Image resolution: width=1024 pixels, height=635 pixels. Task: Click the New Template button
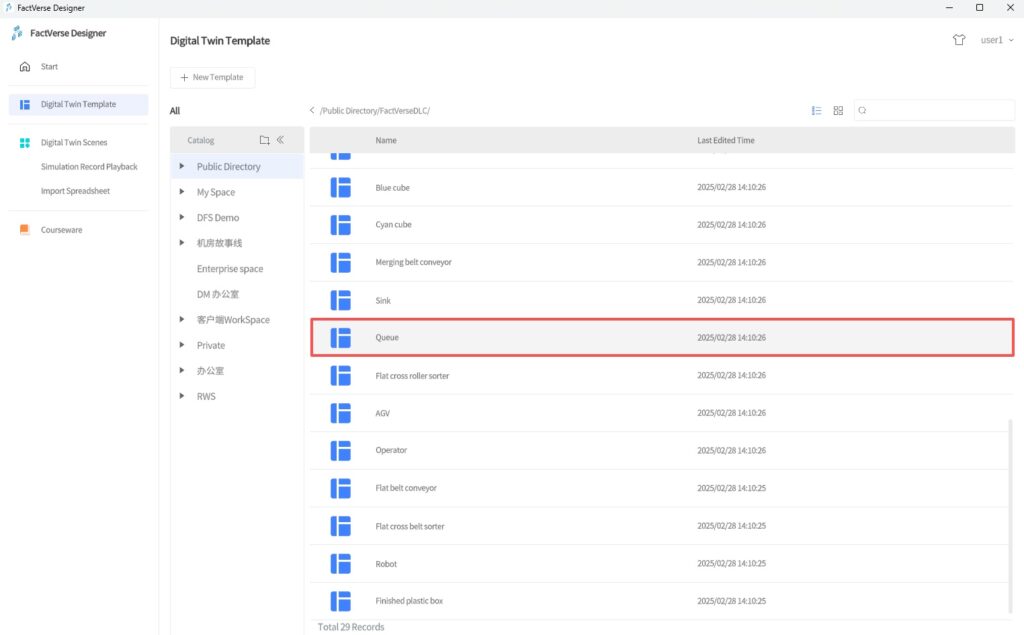pos(212,77)
